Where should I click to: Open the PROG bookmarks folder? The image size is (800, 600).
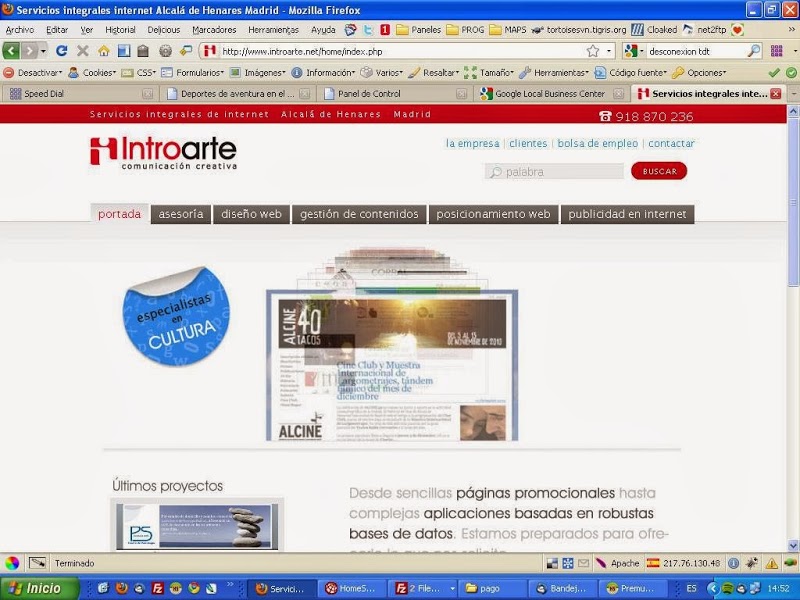point(465,30)
